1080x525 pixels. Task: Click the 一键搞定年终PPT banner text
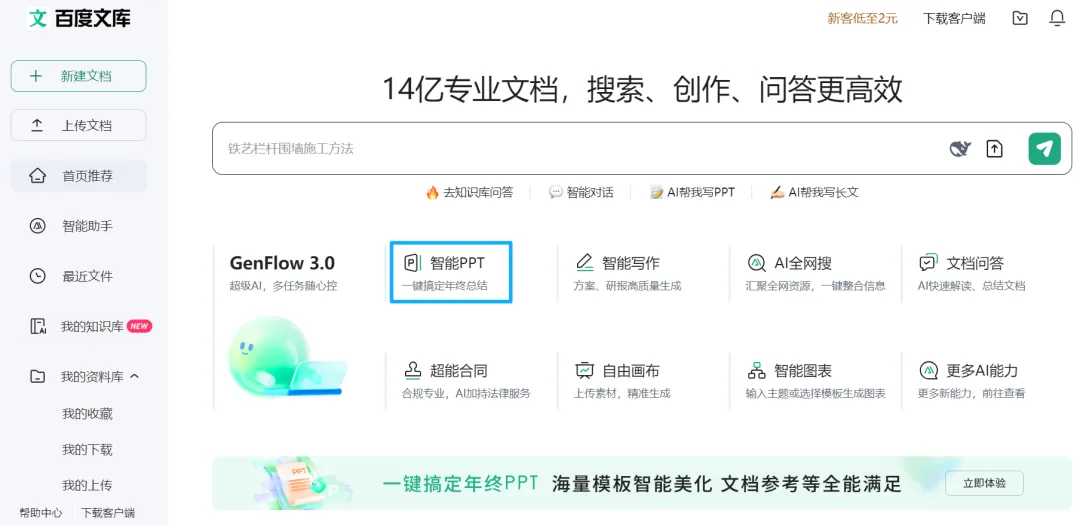pyautogui.click(x=461, y=484)
